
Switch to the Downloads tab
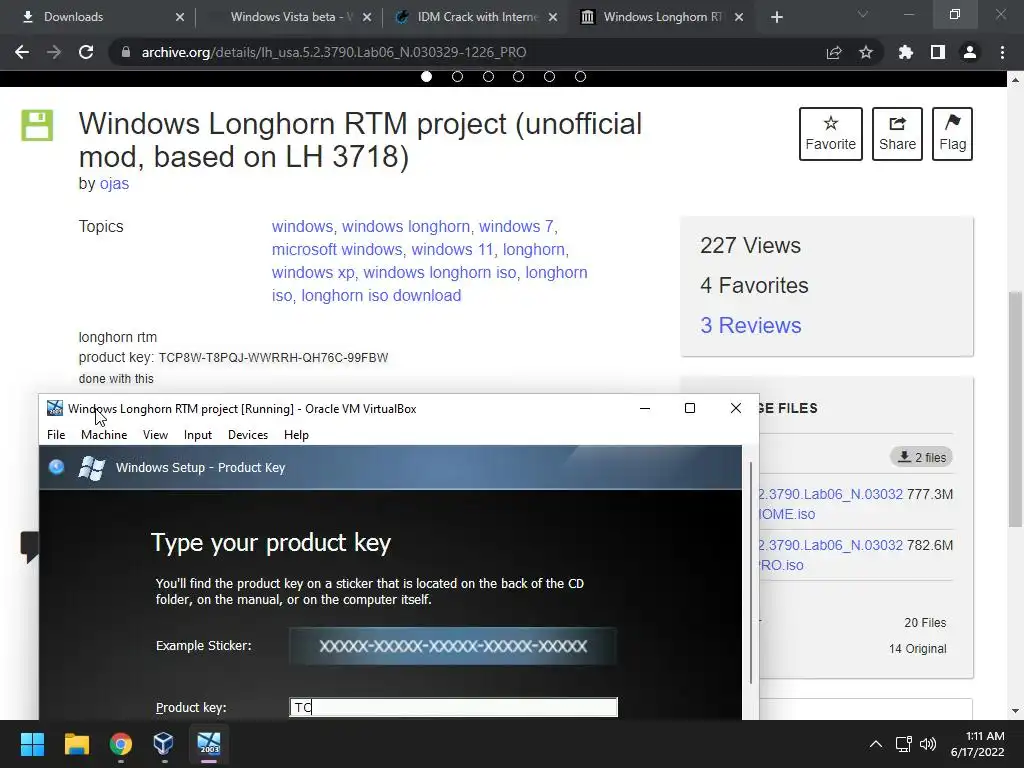[96, 17]
